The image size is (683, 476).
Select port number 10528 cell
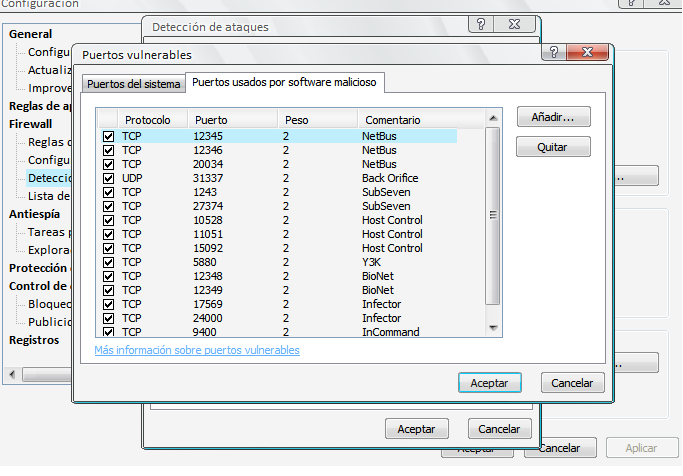208,220
